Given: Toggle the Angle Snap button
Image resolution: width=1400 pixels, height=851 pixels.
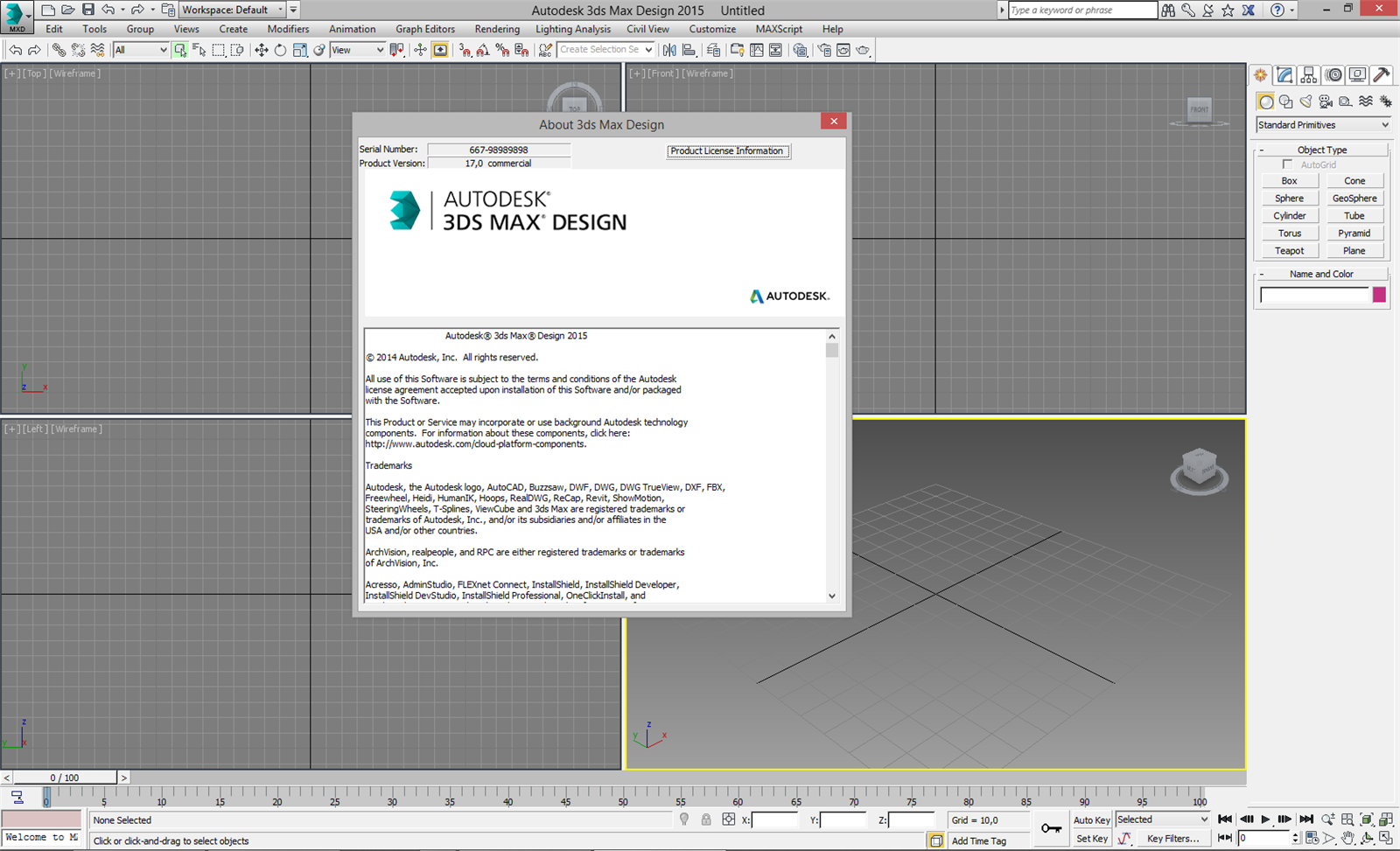Looking at the screenshot, I should click(x=483, y=50).
